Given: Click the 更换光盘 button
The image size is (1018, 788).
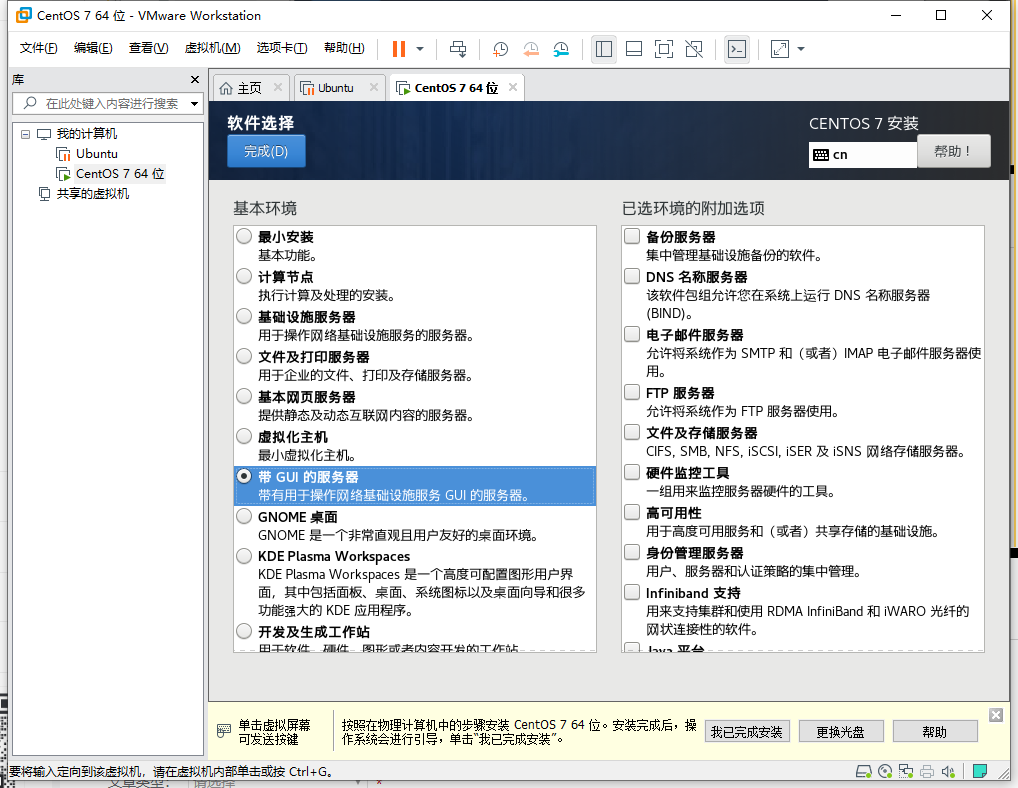Looking at the screenshot, I should (841, 732).
